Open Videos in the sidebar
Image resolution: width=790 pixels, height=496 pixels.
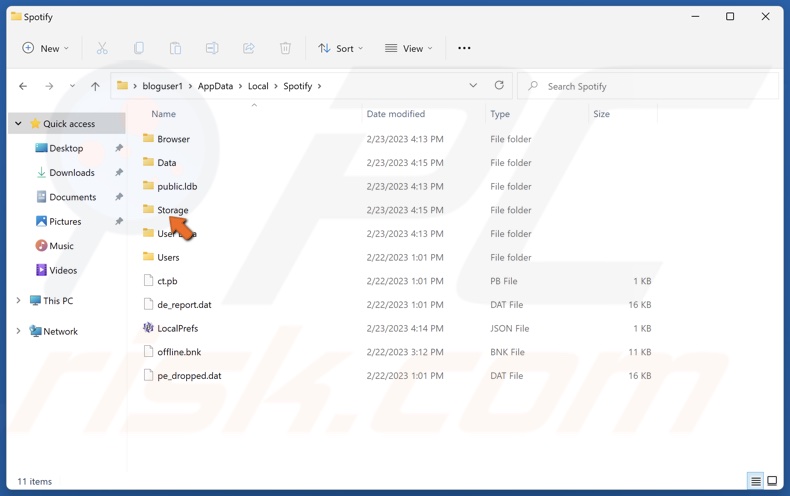coord(63,270)
